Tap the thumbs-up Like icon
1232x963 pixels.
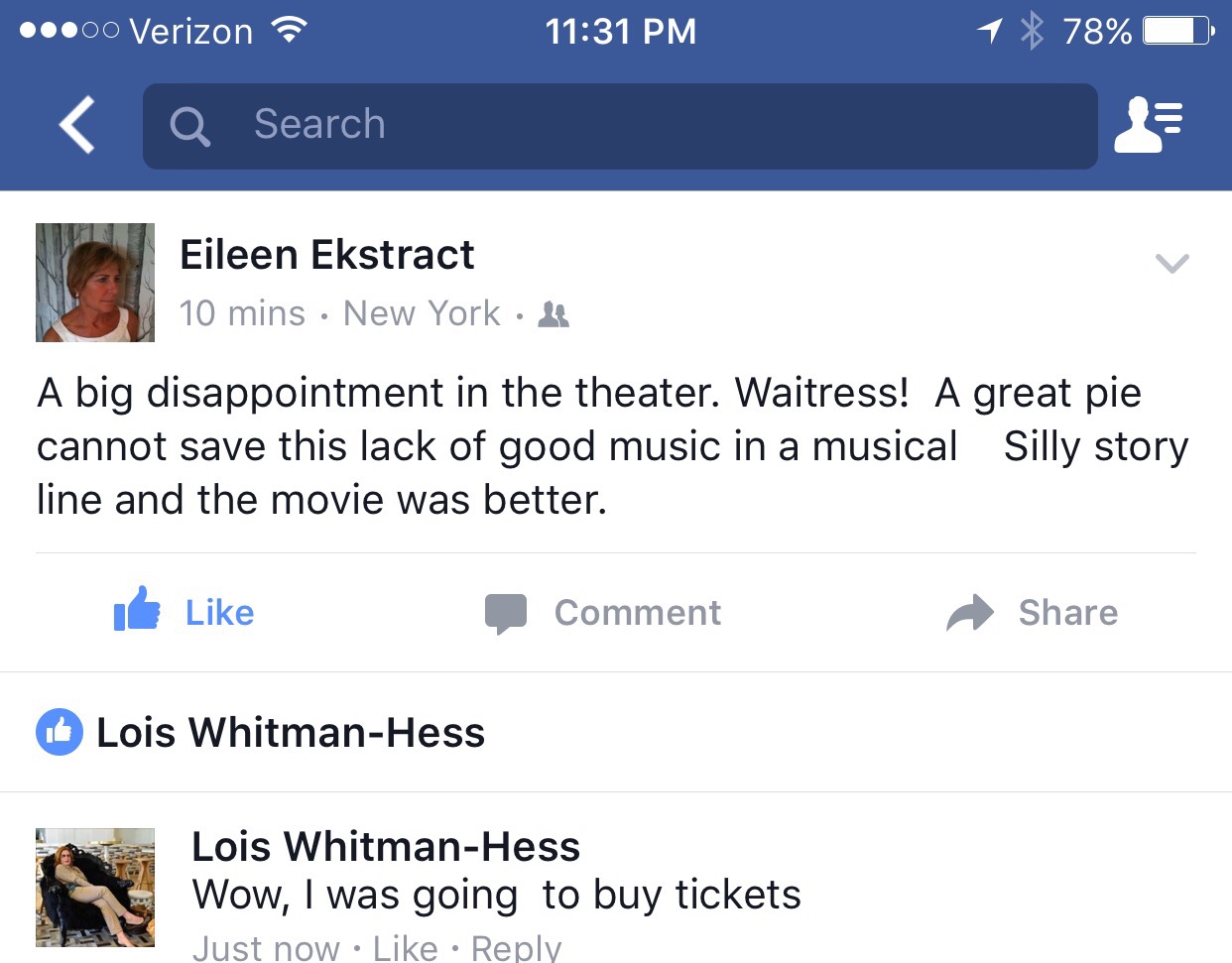(137, 609)
